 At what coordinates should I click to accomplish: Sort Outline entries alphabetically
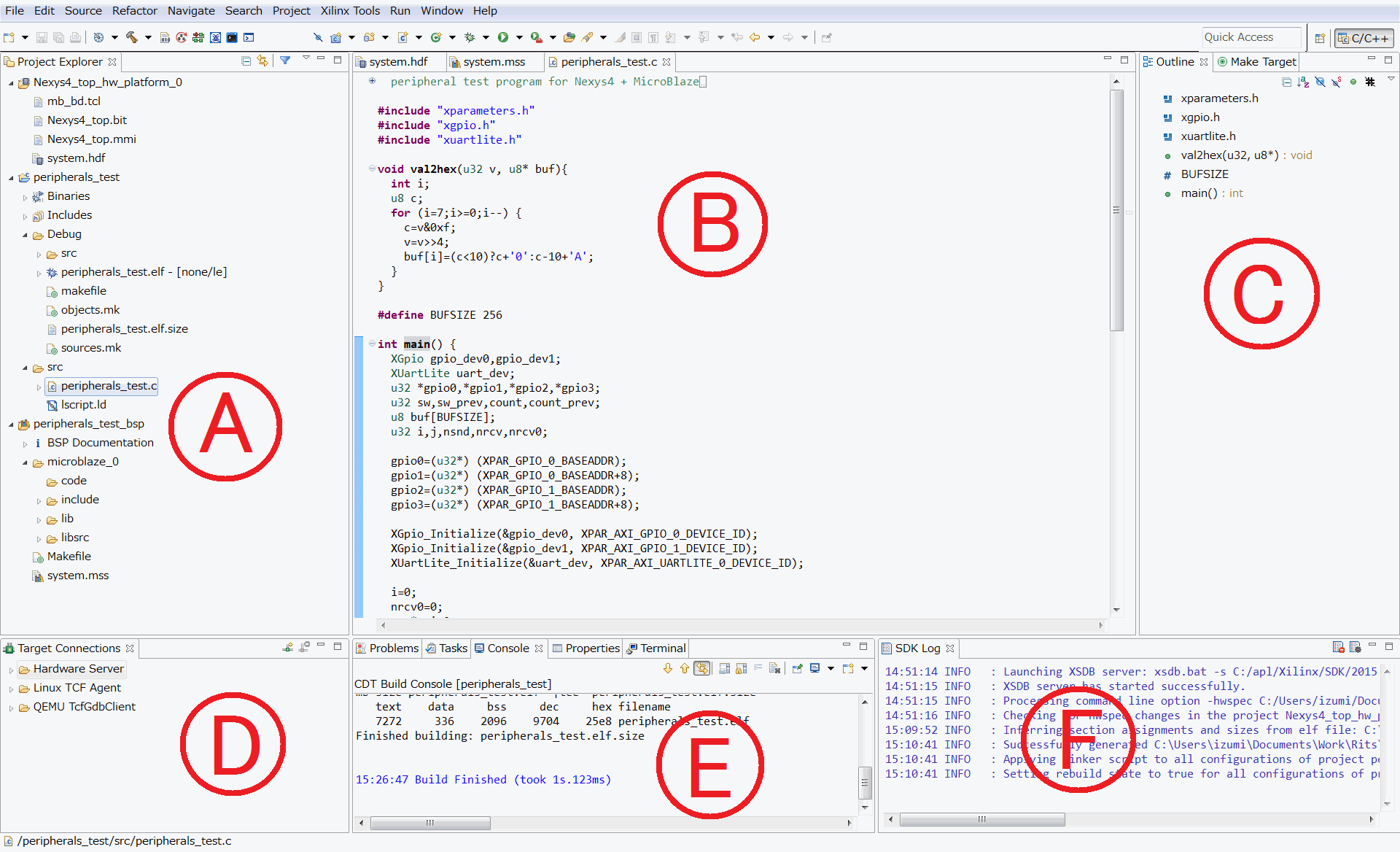point(1303,82)
